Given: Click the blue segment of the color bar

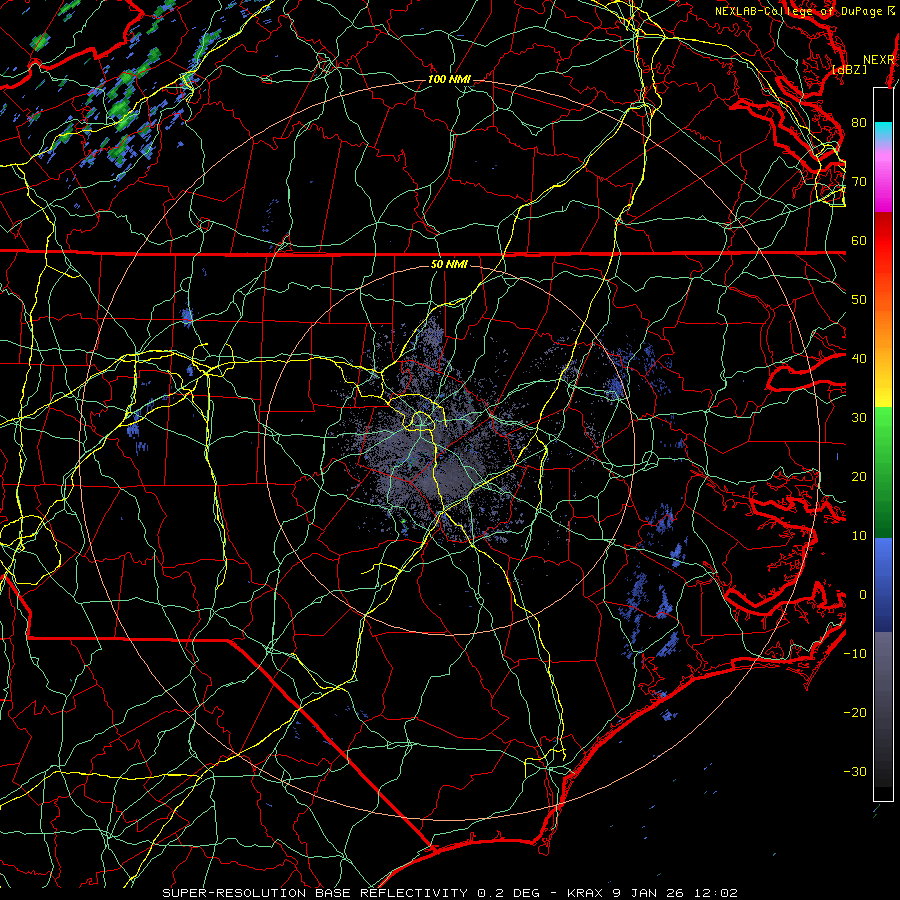Looking at the screenshot, I should click(883, 585).
